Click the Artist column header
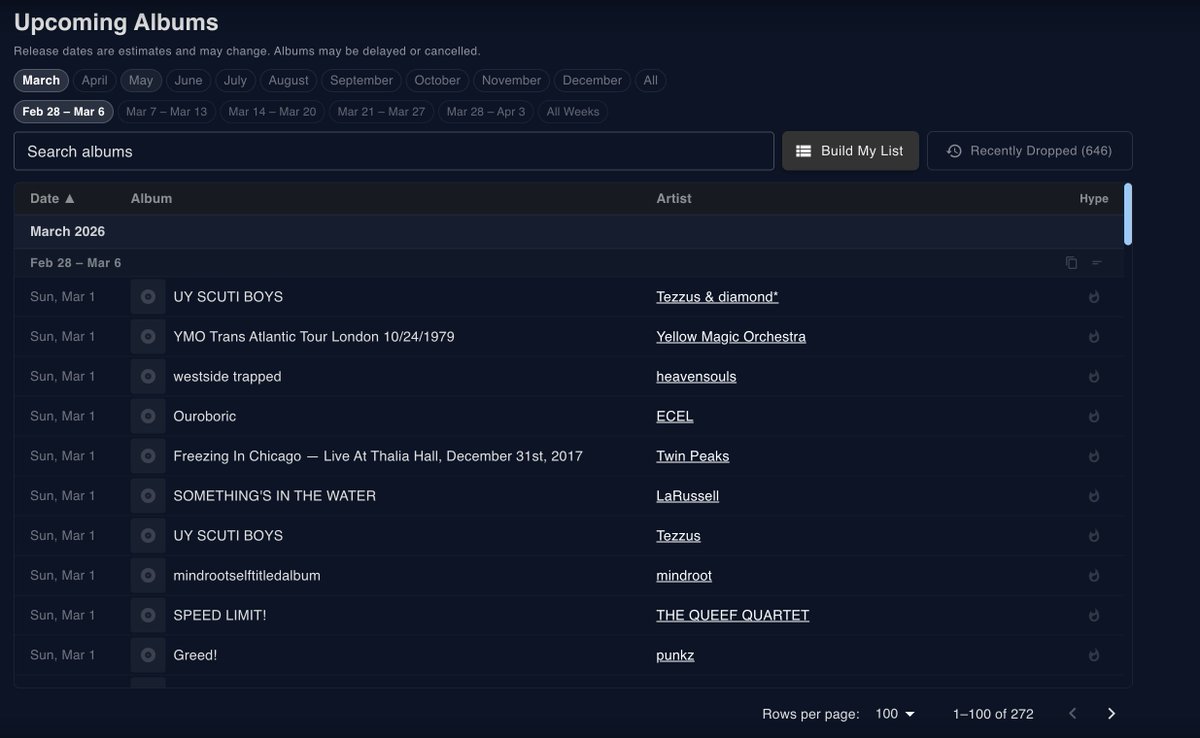 tap(674, 198)
